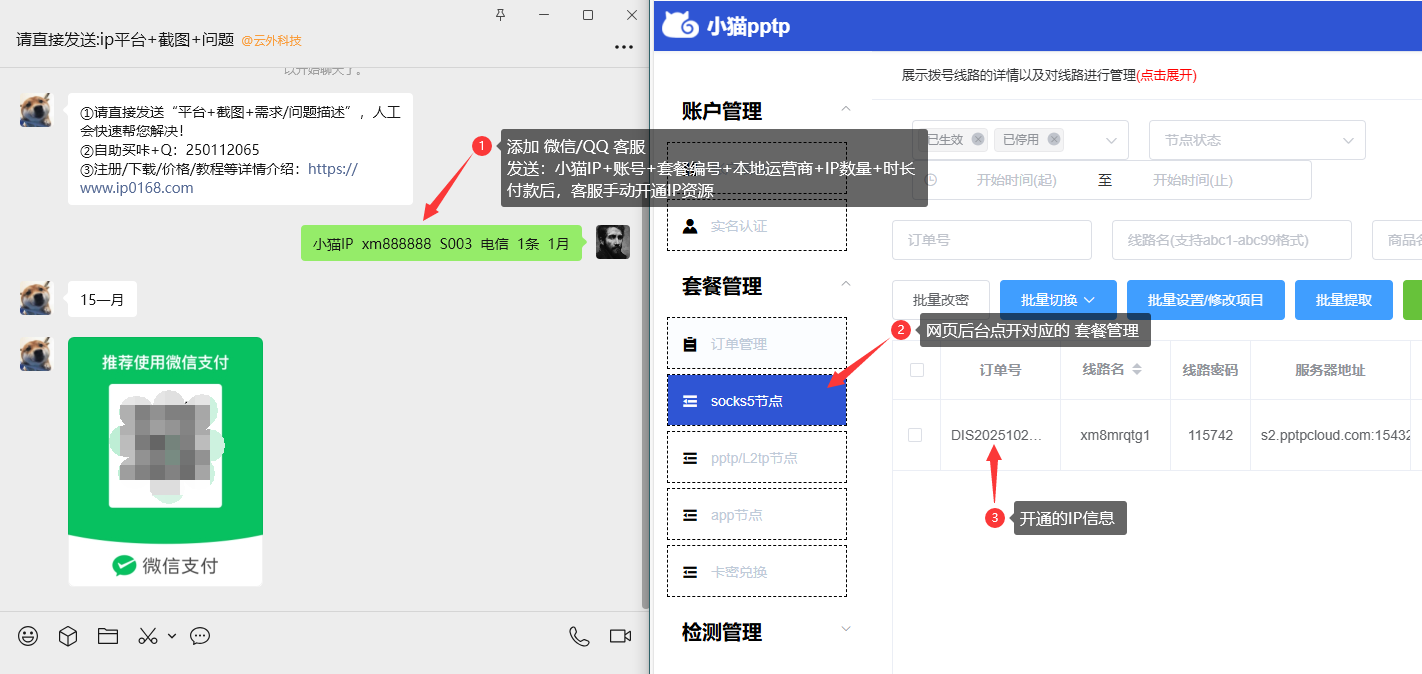Tick the select-all checkbox in table header
The height and width of the screenshot is (674, 1422).
tap(916, 370)
